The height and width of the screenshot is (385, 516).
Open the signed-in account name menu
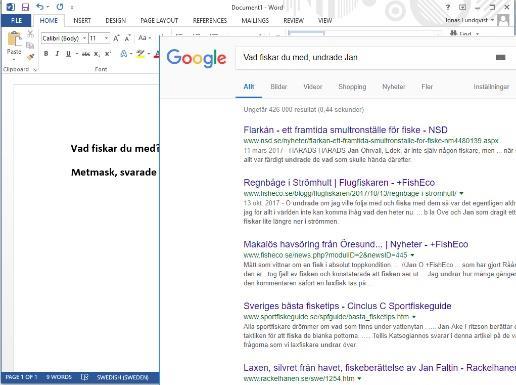469,20
